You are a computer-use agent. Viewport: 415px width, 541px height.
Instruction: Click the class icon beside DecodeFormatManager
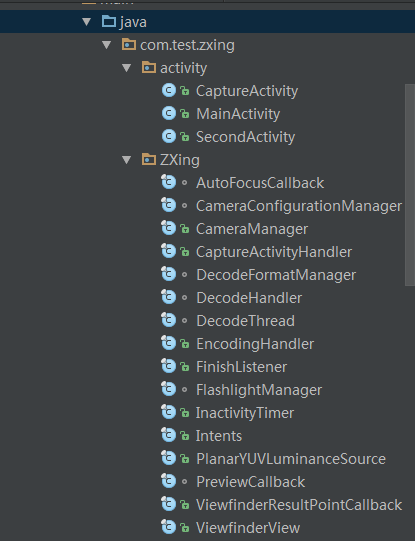point(169,274)
